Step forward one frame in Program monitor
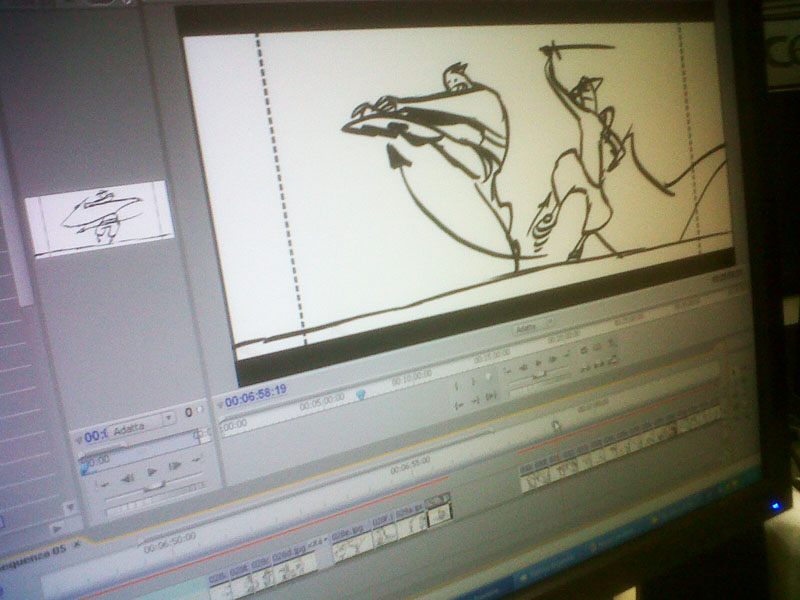Image resolution: width=800 pixels, height=600 pixels. coord(553,359)
